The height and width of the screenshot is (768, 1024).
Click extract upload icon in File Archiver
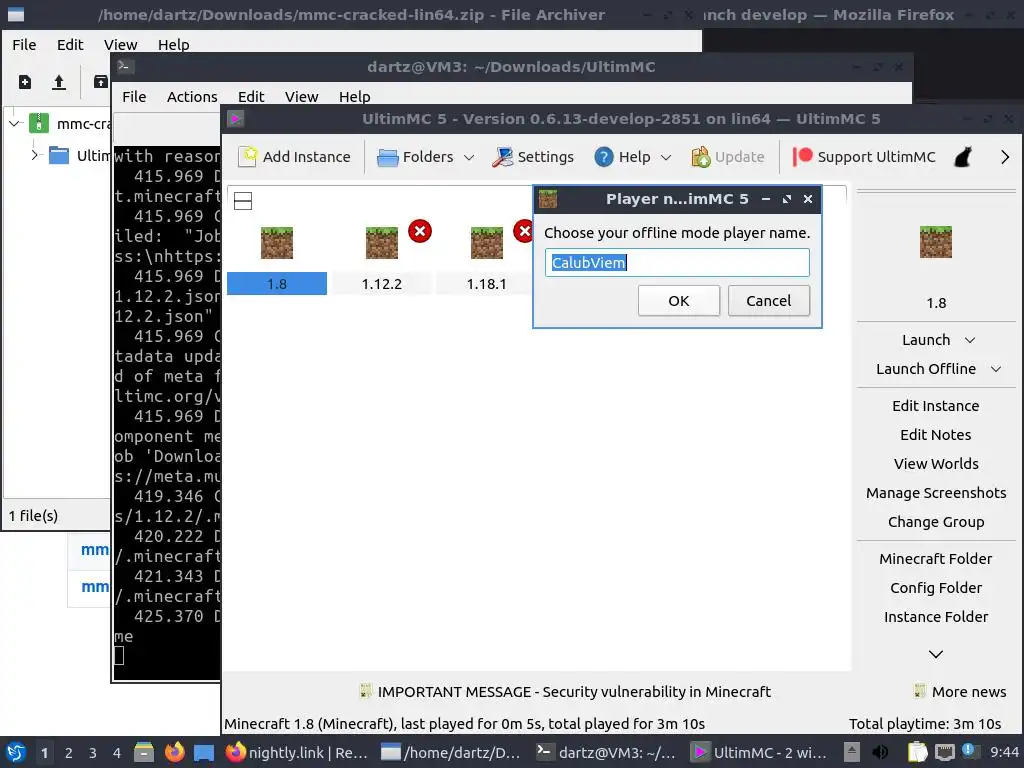(59, 82)
